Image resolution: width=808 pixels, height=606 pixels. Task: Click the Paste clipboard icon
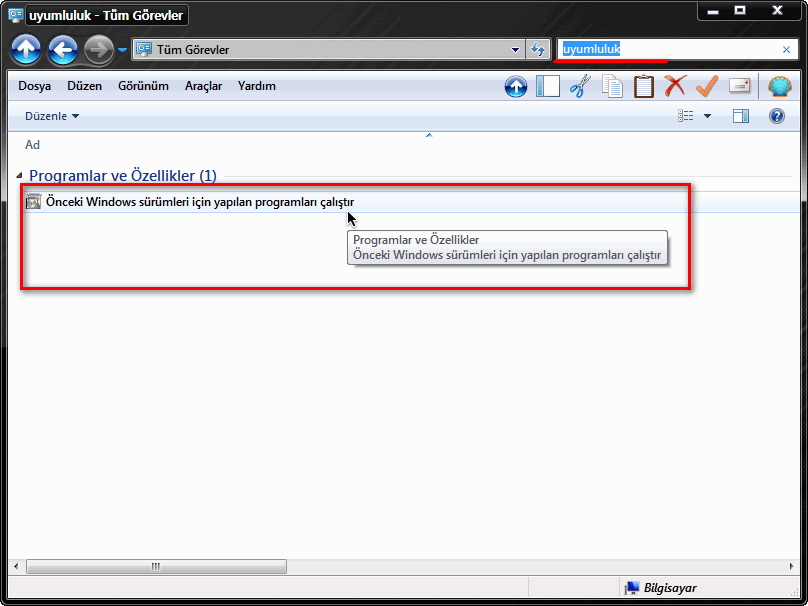tap(644, 86)
